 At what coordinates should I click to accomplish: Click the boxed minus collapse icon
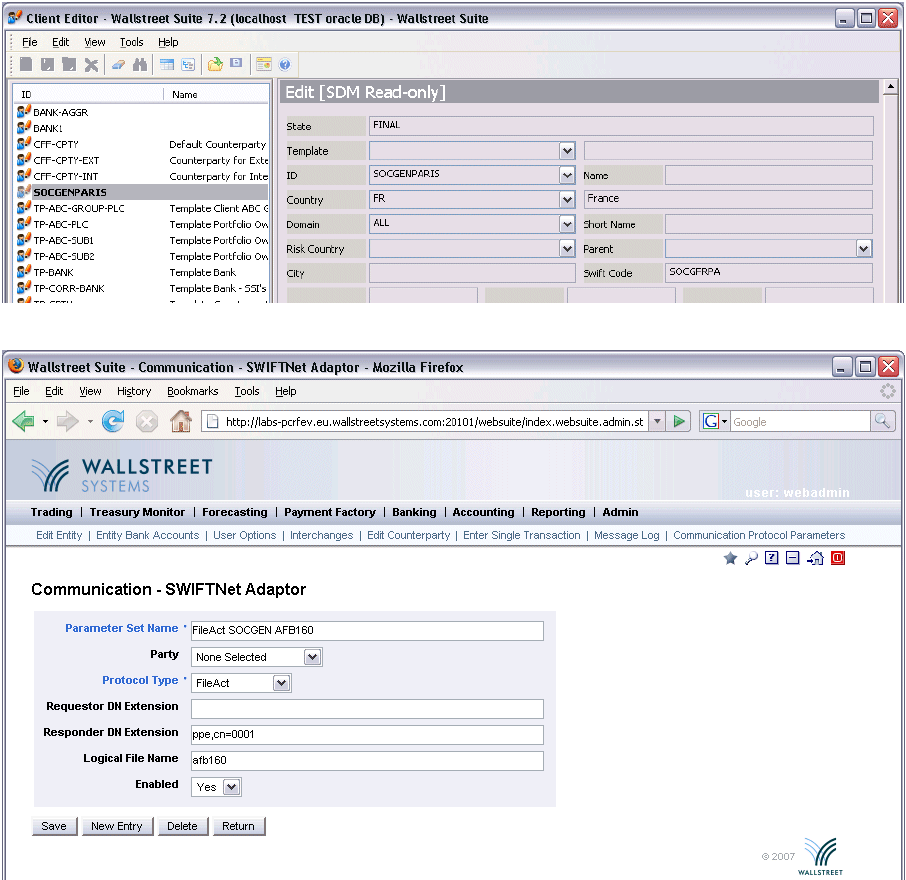coord(793,558)
